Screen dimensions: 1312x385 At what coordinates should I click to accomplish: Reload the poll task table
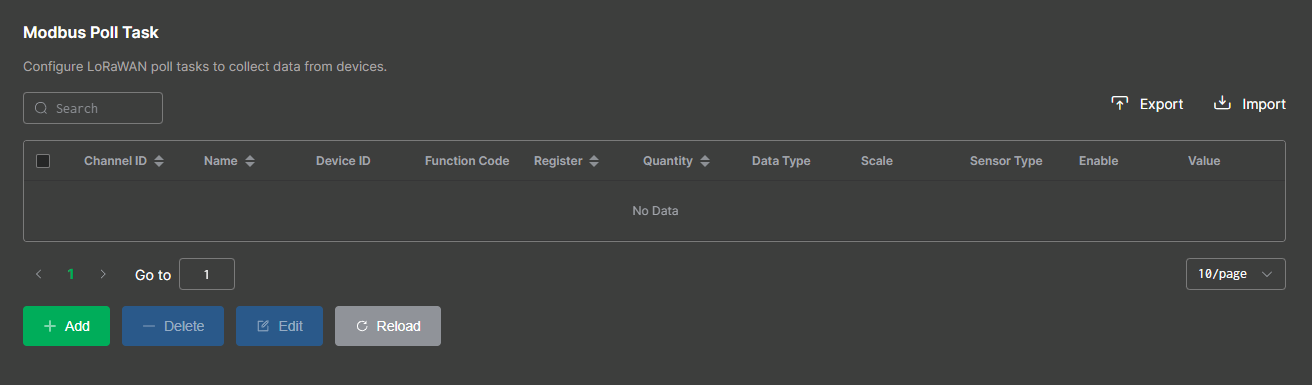[388, 326]
